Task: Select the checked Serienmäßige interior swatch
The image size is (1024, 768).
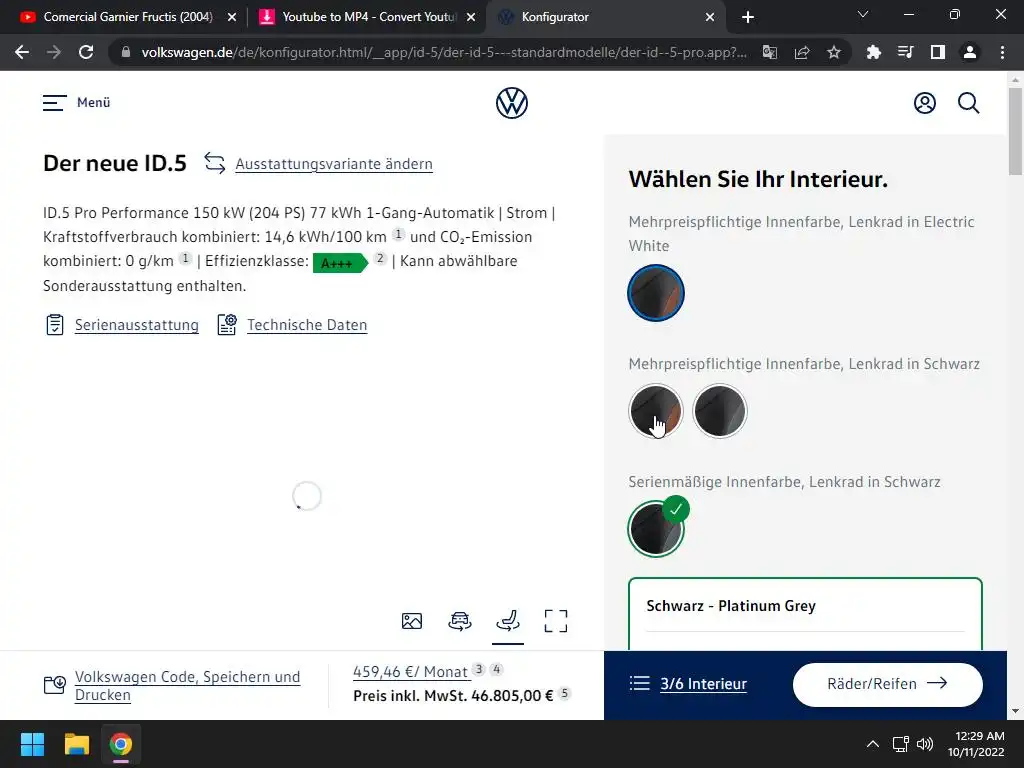Action: click(x=656, y=528)
